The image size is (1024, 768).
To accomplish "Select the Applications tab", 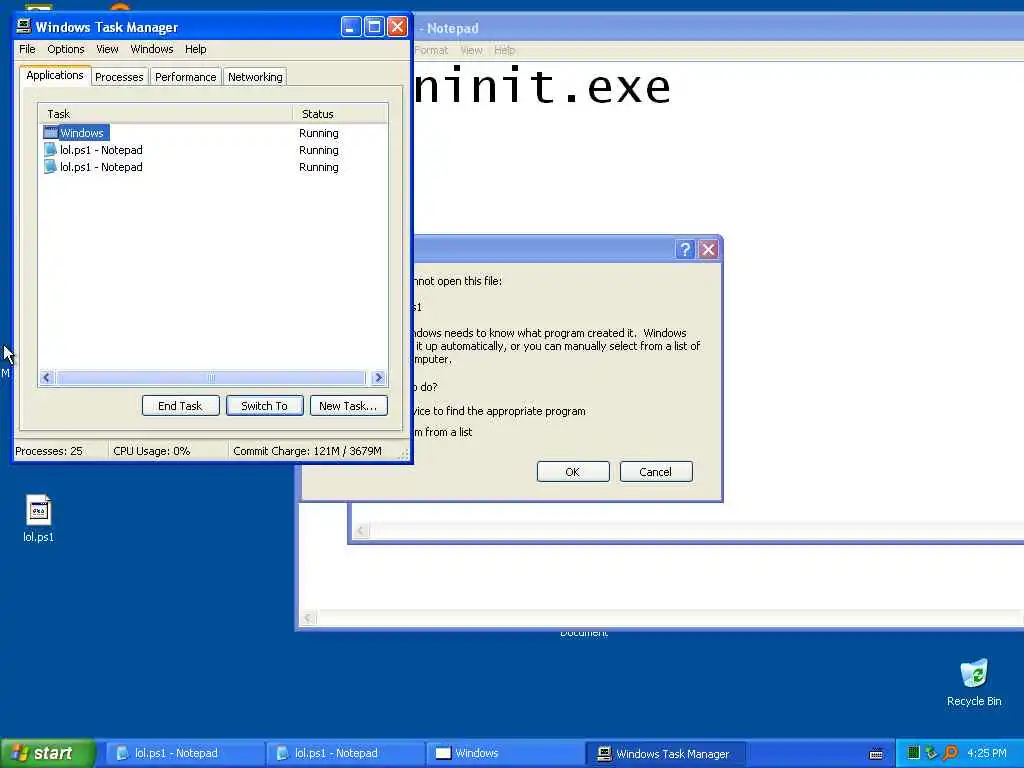I will 55,75.
